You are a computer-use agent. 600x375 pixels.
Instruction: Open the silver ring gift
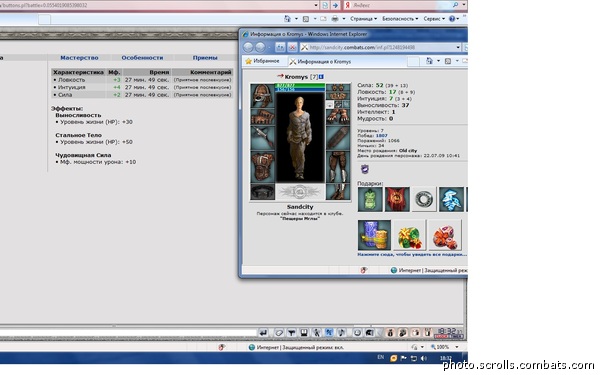[424, 199]
